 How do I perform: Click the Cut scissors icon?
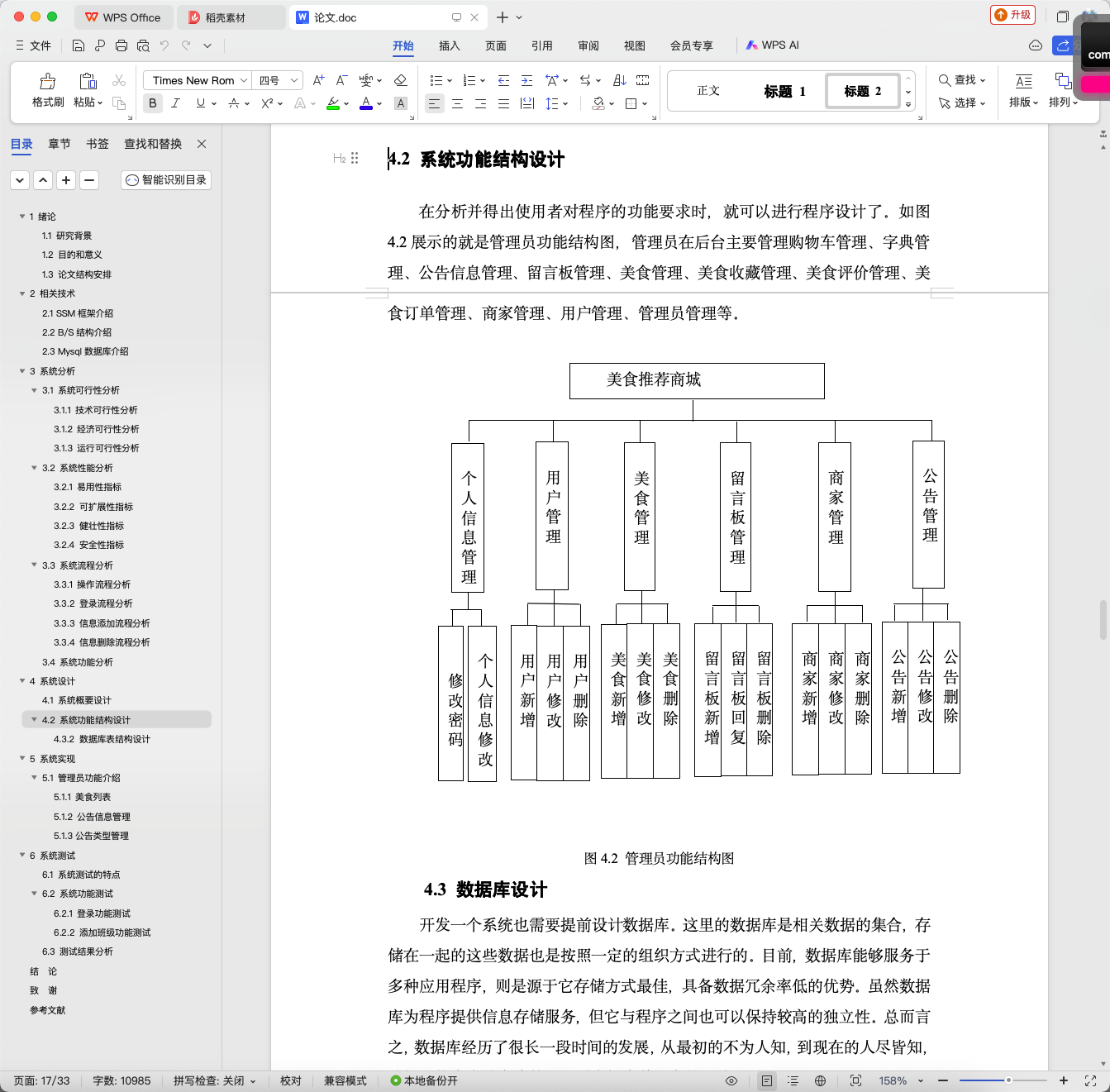pos(119,80)
